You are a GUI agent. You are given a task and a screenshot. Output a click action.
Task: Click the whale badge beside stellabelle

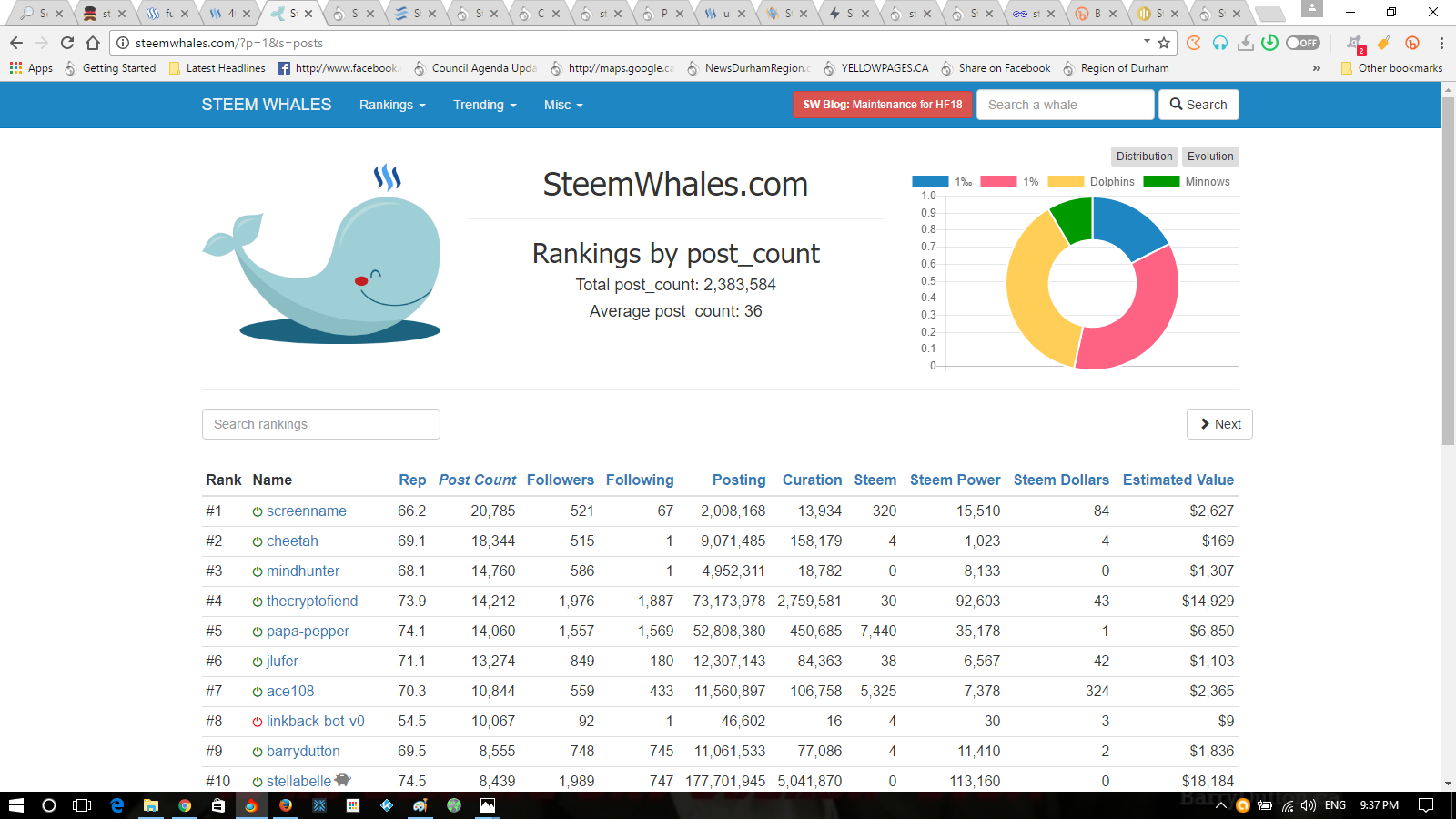tap(342, 780)
